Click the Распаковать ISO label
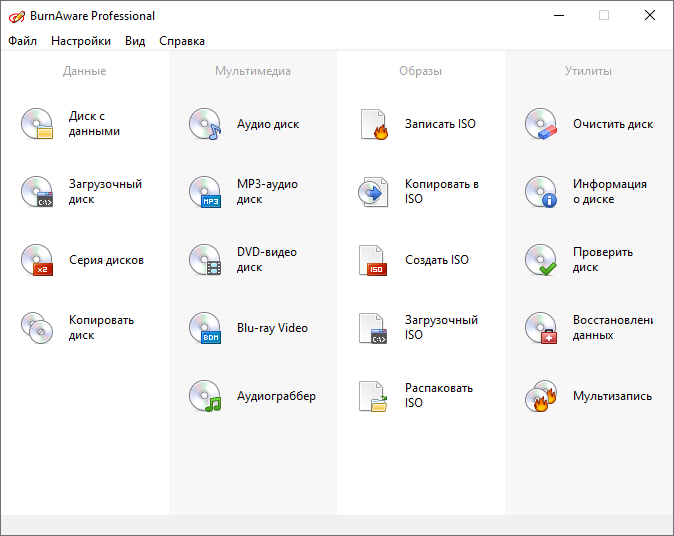The image size is (674, 536). click(438, 396)
